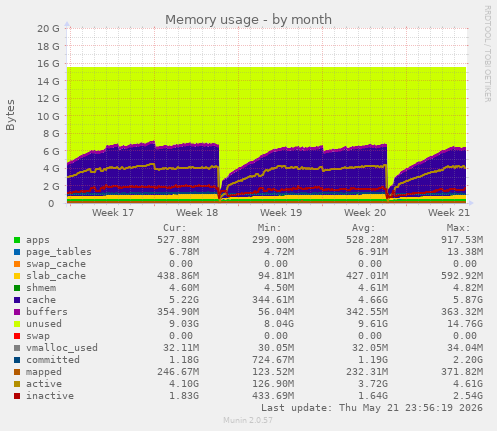Click mapped current value 246.67M

178,372
